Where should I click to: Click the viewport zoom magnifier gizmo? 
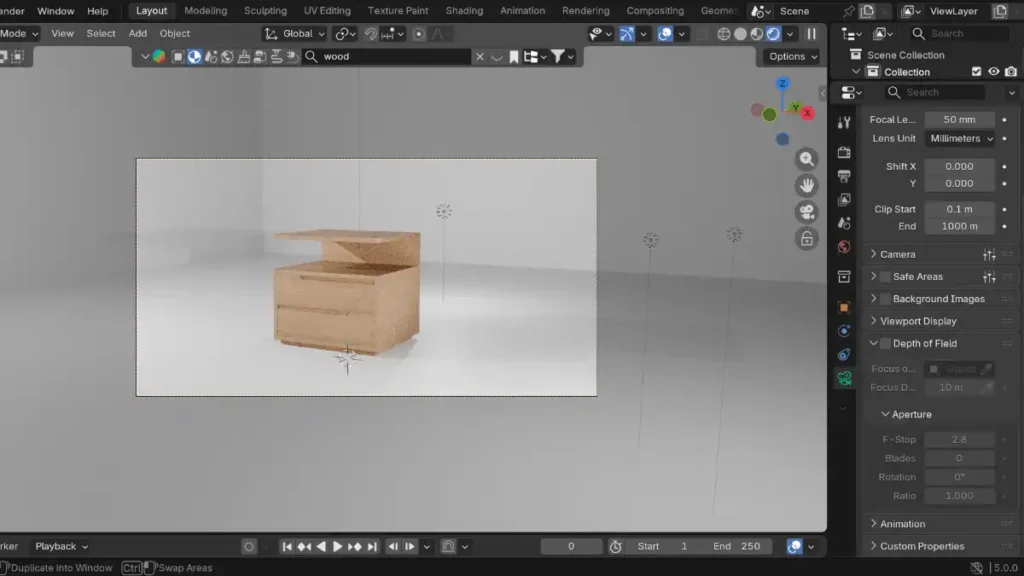[x=807, y=159]
